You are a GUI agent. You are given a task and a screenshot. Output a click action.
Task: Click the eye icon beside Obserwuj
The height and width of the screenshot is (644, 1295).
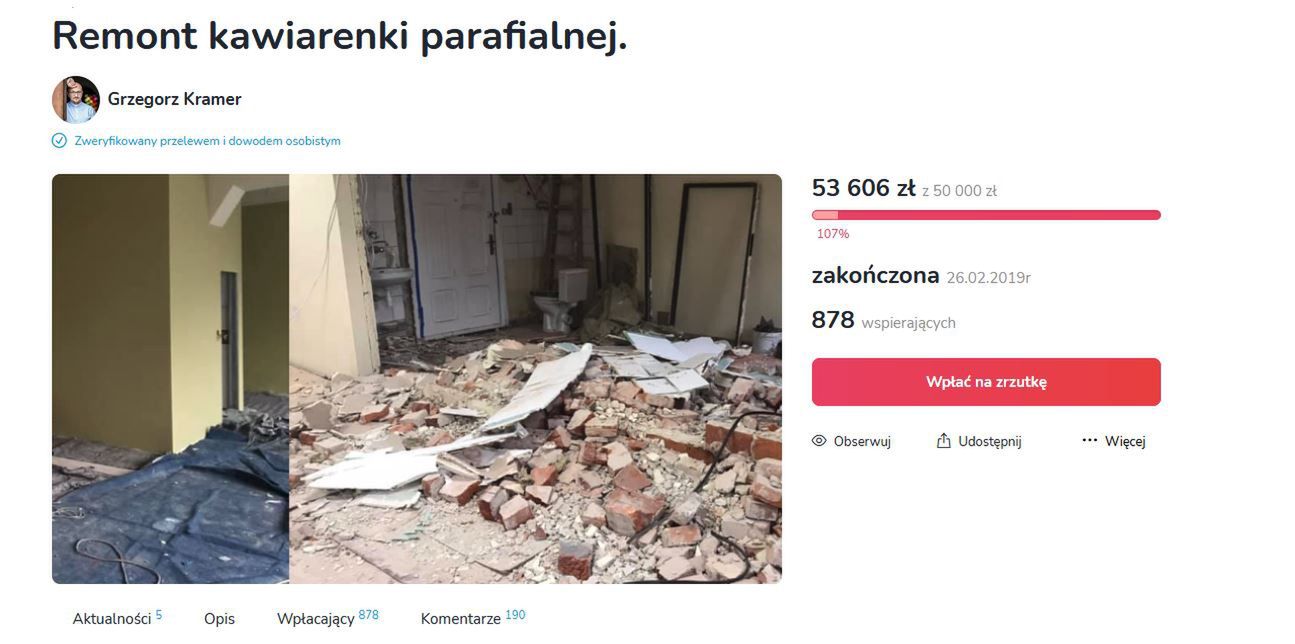pyautogui.click(x=819, y=441)
